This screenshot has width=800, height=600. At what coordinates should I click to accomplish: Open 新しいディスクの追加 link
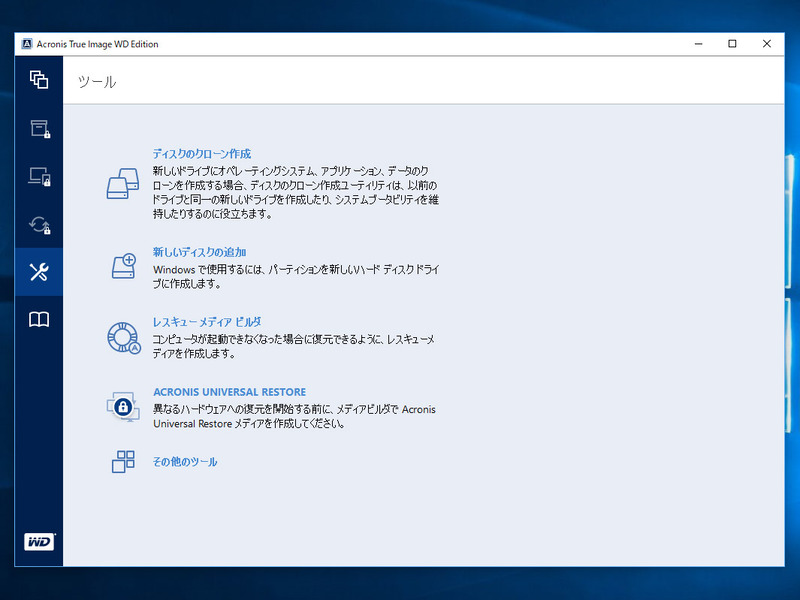199,252
